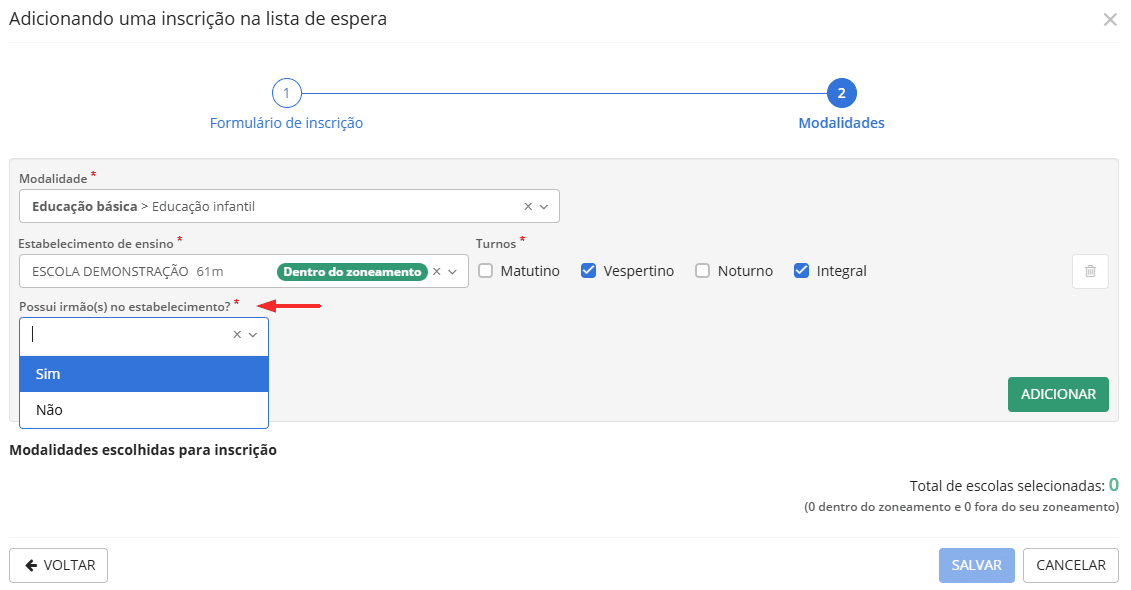
Task: Clear the Modalidade field using its × icon
Action: point(527,205)
